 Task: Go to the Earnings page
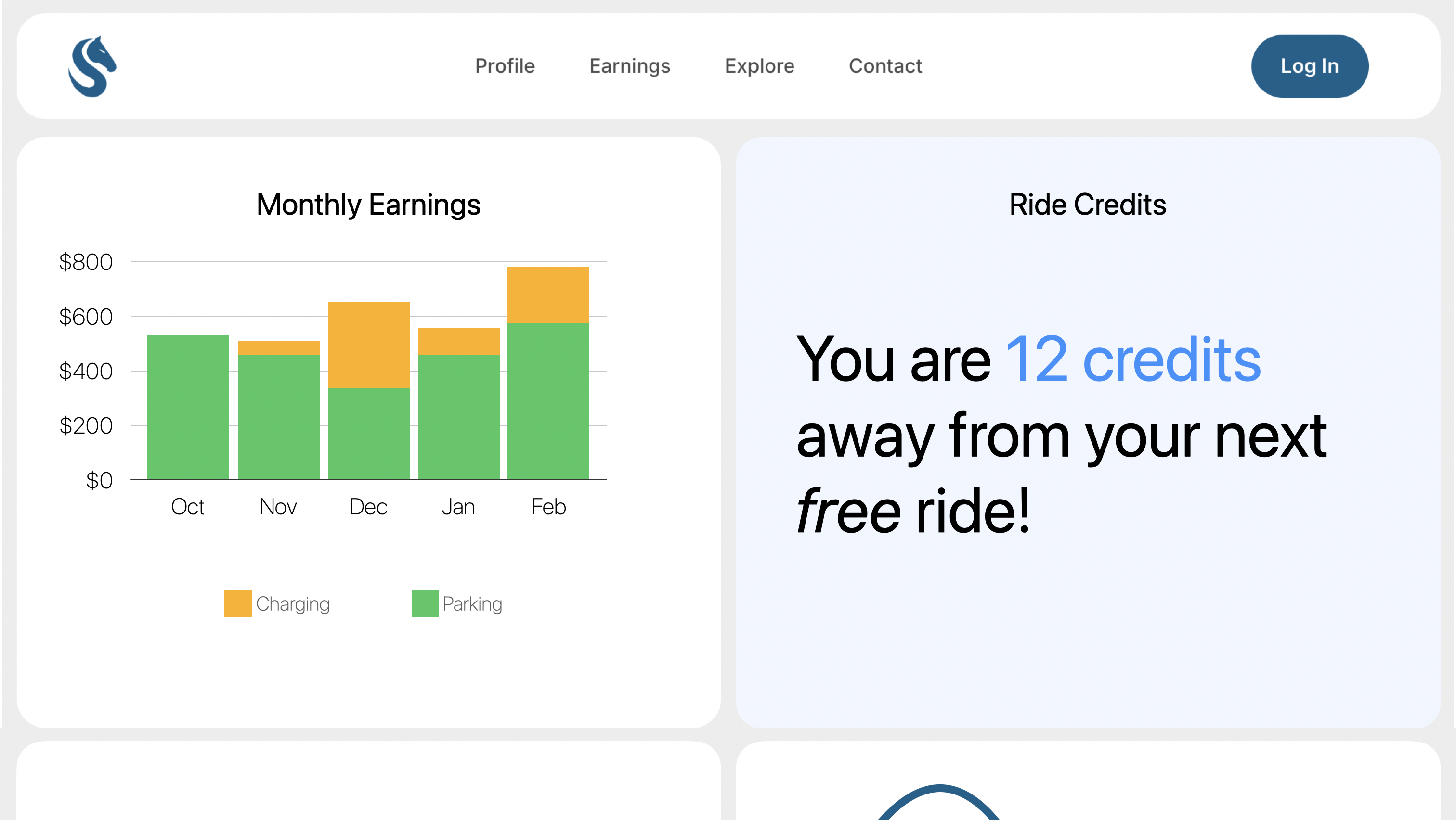pyautogui.click(x=630, y=66)
